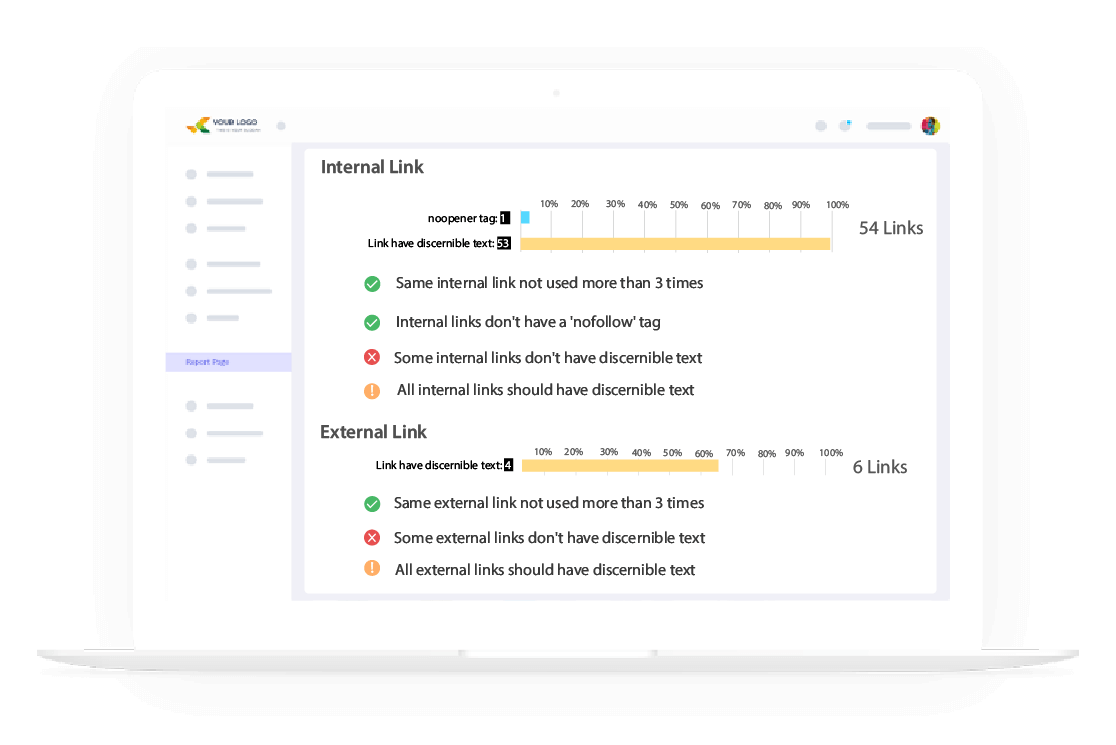Click the green check beside 'Same external link not used more than 3 times'
Screen dimensions: 1116x745
[372, 503]
